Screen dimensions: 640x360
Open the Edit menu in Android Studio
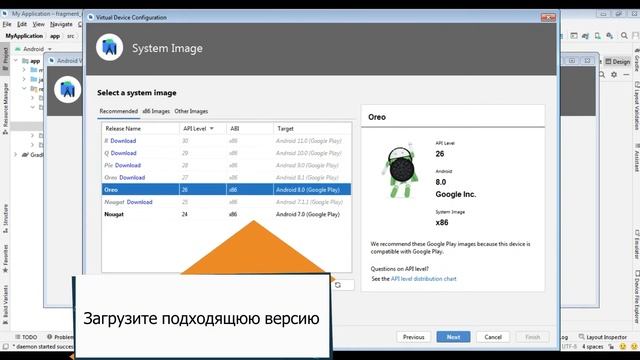coord(22,24)
